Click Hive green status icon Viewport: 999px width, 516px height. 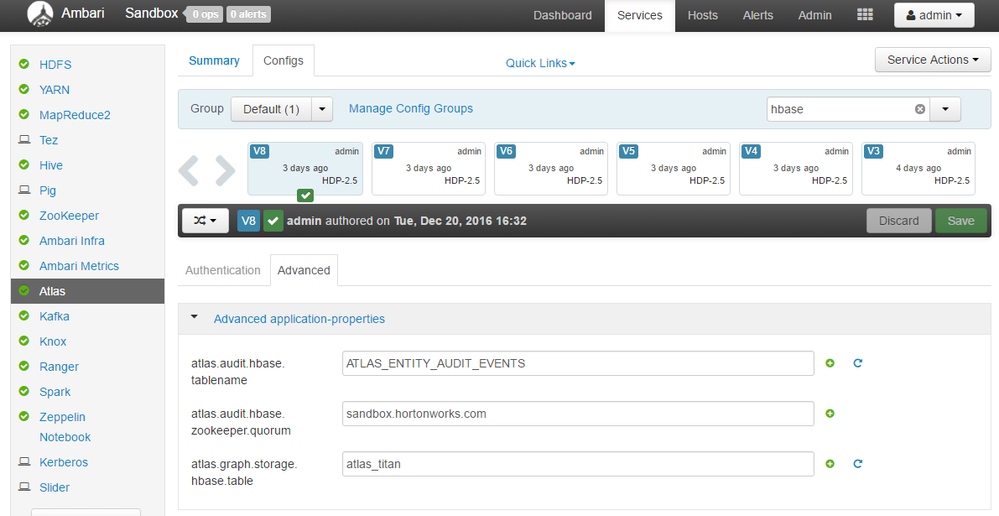24,164
